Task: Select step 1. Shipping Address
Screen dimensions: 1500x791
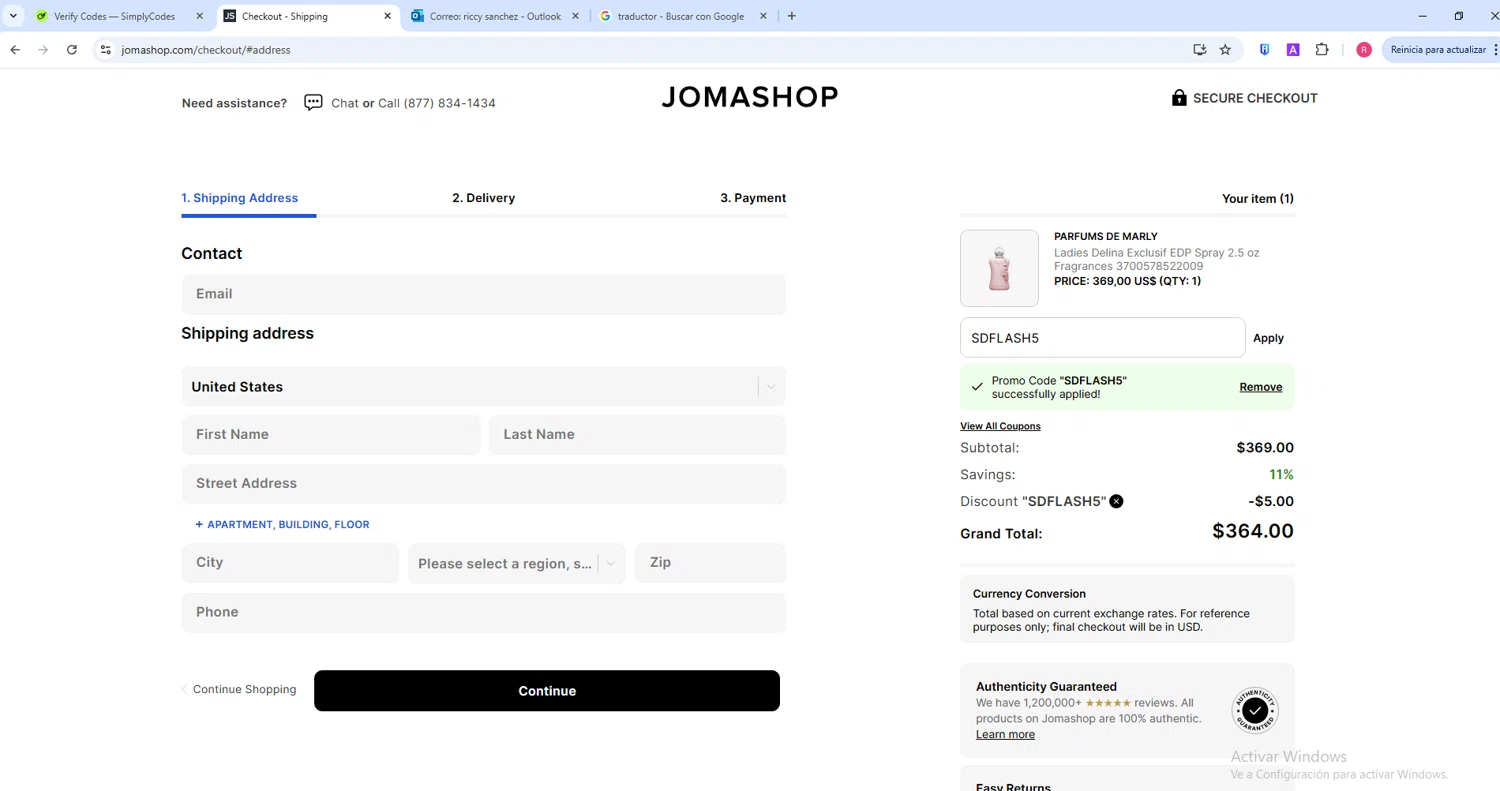Action: (x=240, y=198)
